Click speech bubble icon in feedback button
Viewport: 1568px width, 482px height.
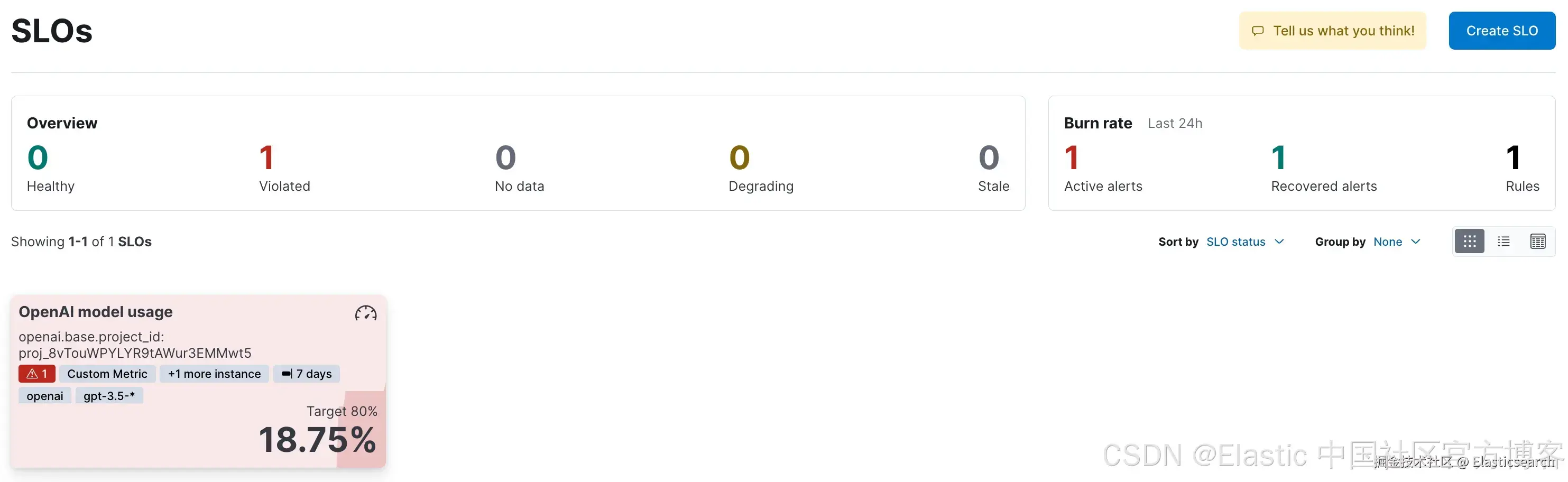[x=1257, y=31]
